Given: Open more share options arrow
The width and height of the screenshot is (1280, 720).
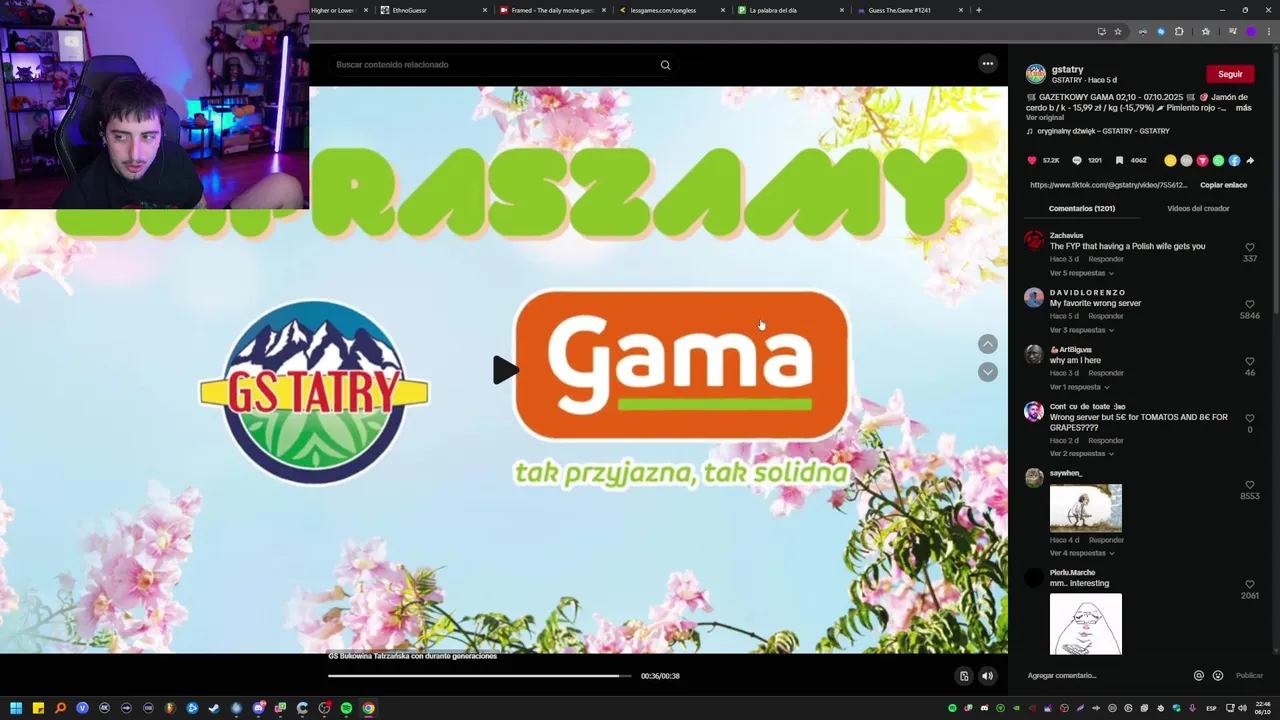Looking at the screenshot, I should tap(1250, 160).
